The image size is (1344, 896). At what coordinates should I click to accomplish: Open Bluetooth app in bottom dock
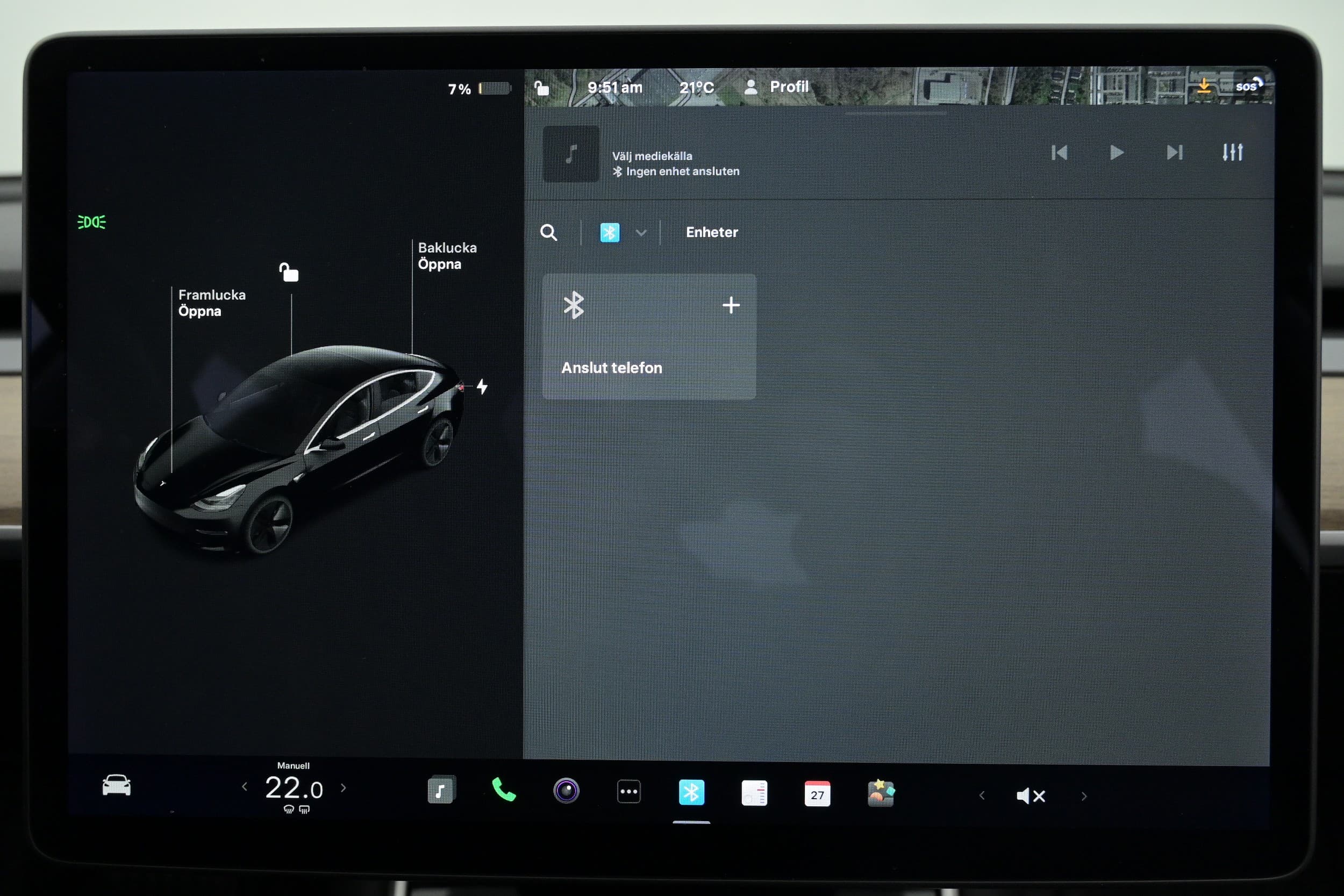[691, 793]
